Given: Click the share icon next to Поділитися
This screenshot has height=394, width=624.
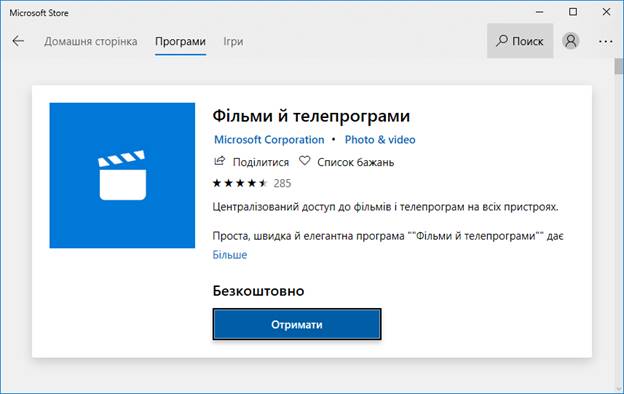Looking at the screenshot, I should (x=219, y=161).
